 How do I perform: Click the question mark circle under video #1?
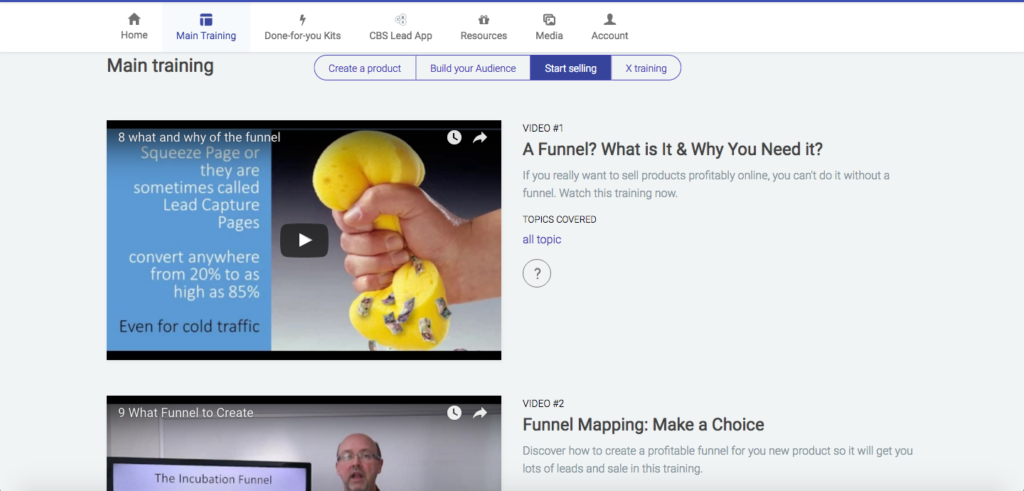[537, 273]
